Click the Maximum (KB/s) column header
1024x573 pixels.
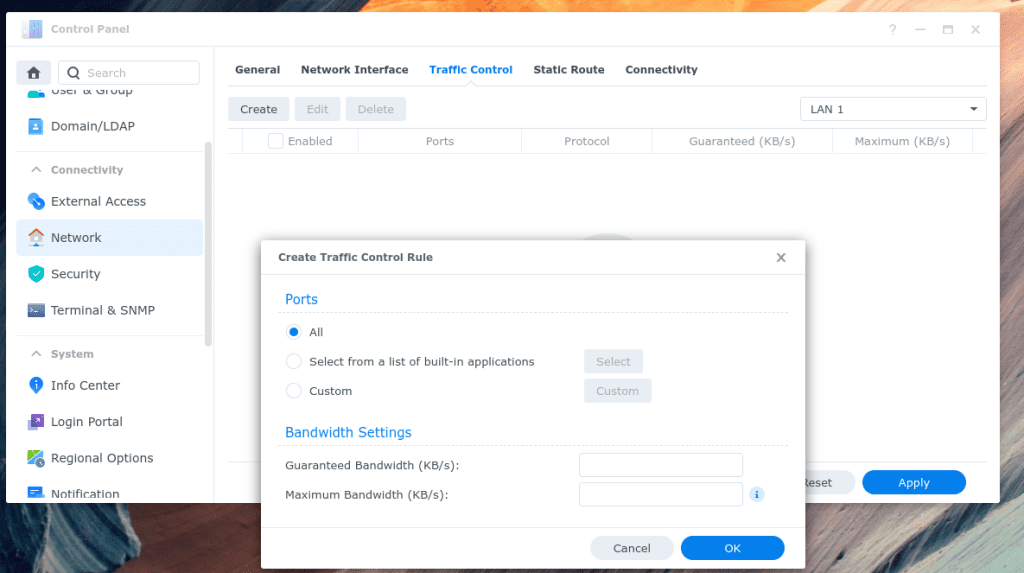tap(902, 141)
